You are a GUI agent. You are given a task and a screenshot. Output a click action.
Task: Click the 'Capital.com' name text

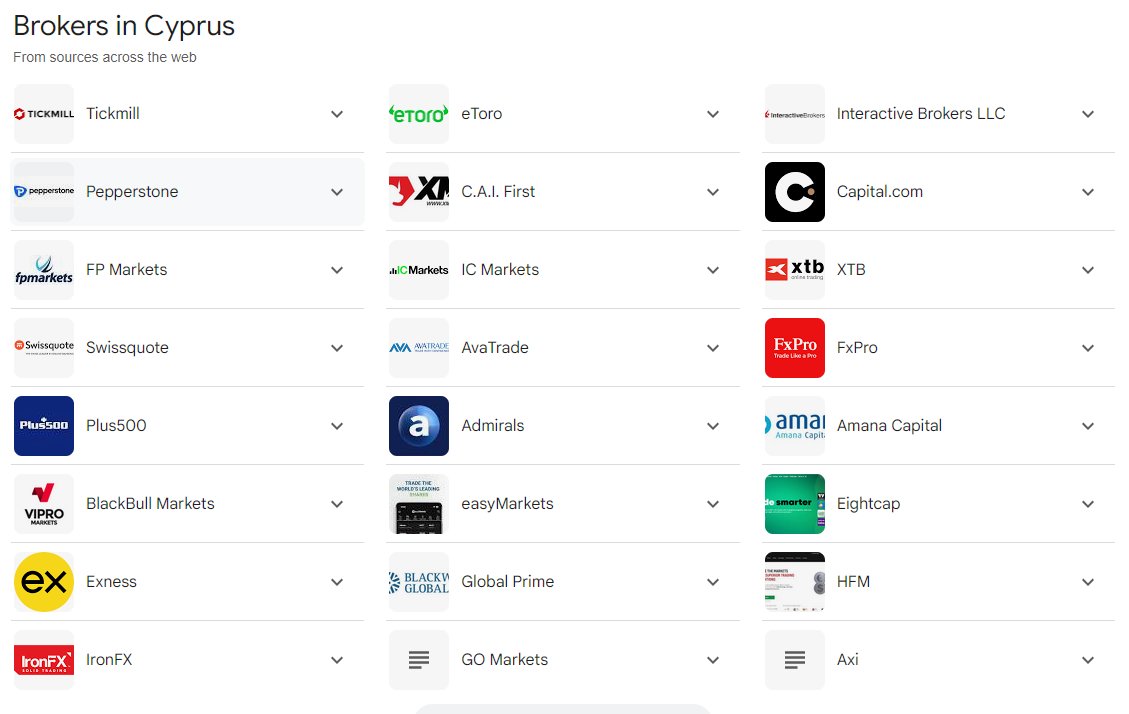click(x=880, y=192)
